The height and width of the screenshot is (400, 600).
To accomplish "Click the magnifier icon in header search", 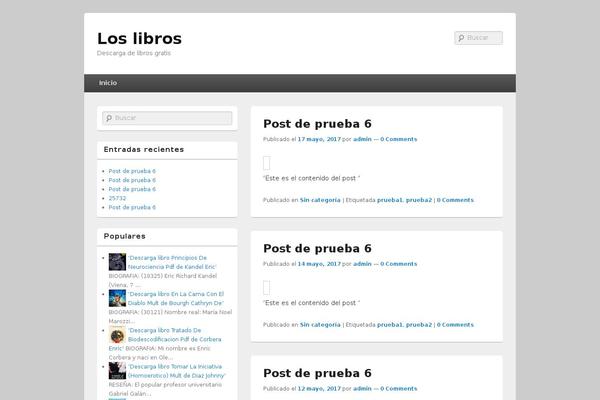I will pyautogui.click(x=461, y=38).
